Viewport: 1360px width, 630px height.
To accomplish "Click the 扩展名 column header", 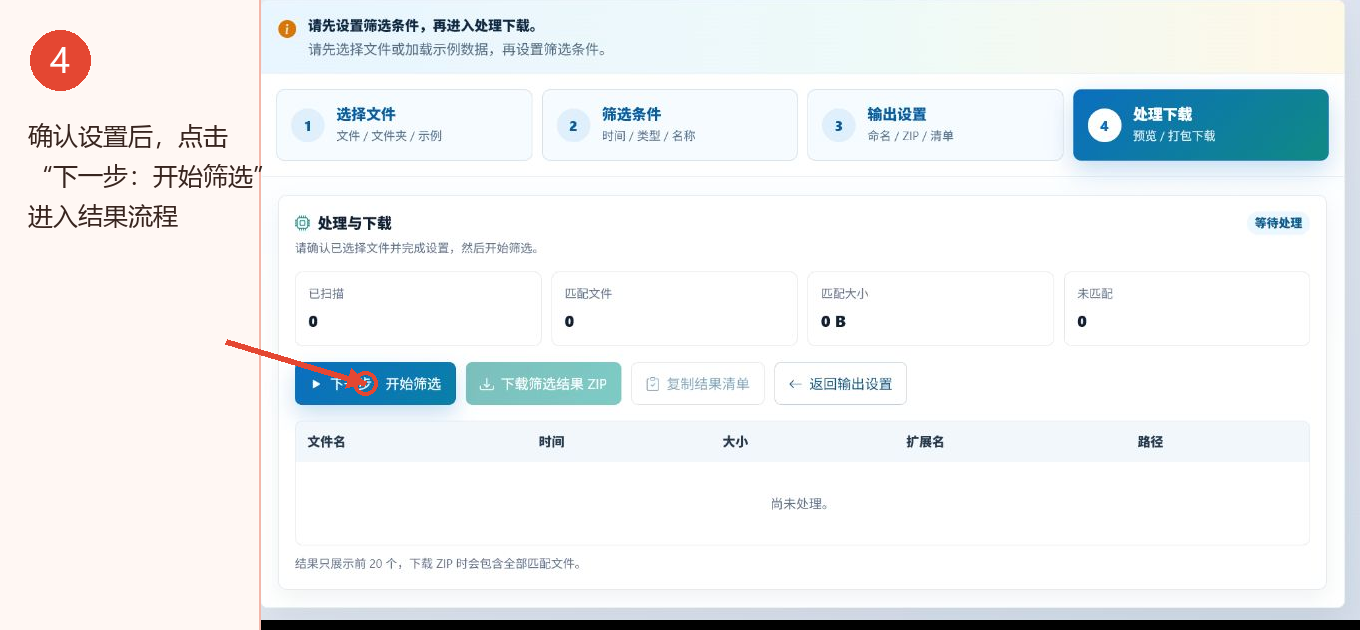I will pos(925,441).
